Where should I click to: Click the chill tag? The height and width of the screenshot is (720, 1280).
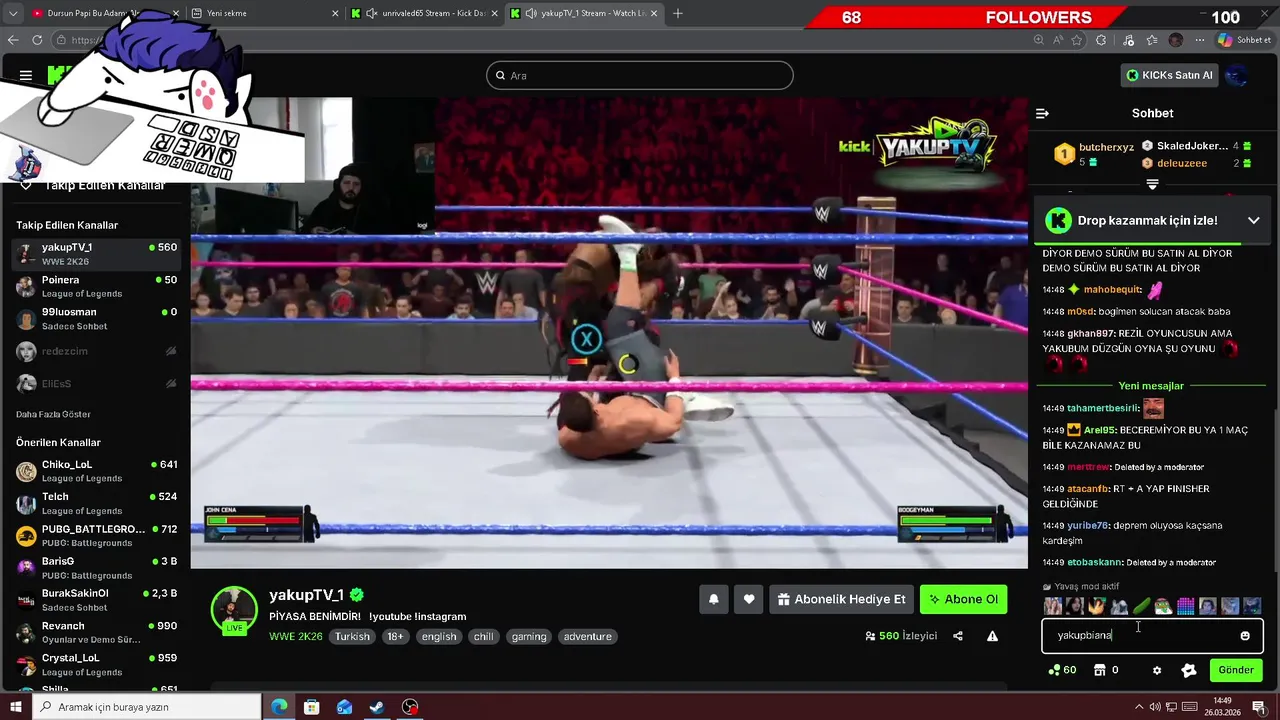[484, 636]
